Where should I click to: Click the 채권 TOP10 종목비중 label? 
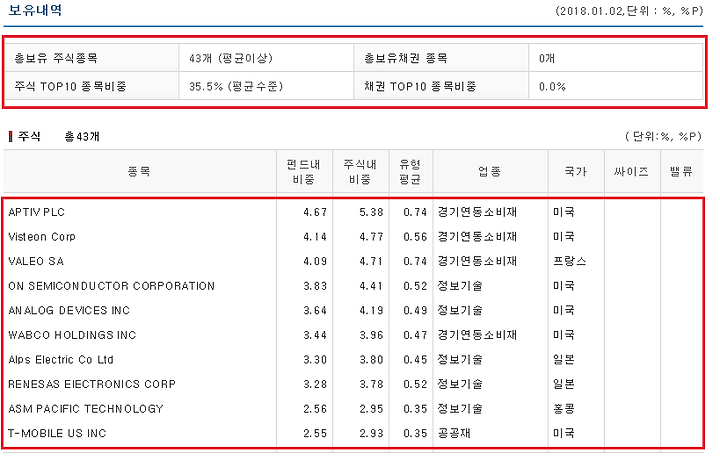(x=420, y=86)
